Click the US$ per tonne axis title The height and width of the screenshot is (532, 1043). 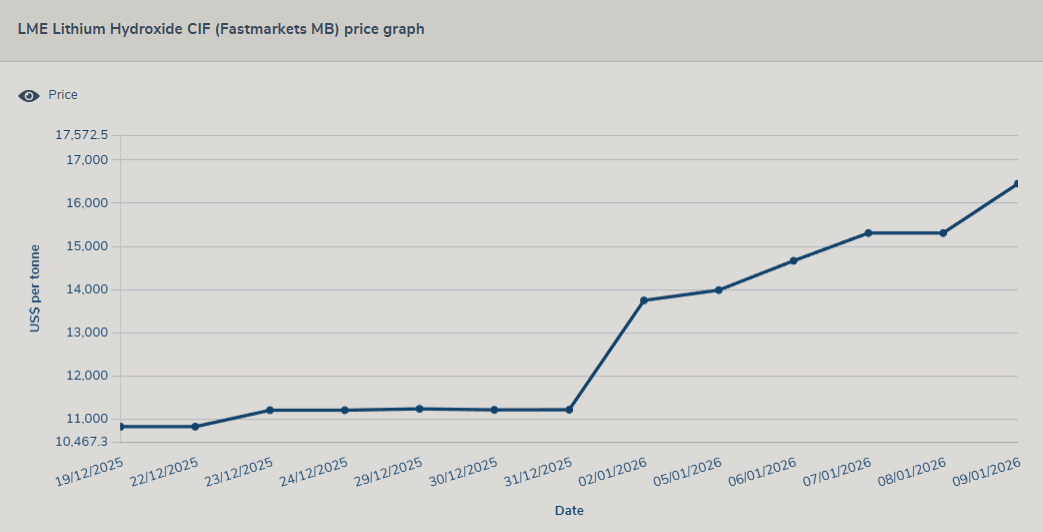point(35,288)
